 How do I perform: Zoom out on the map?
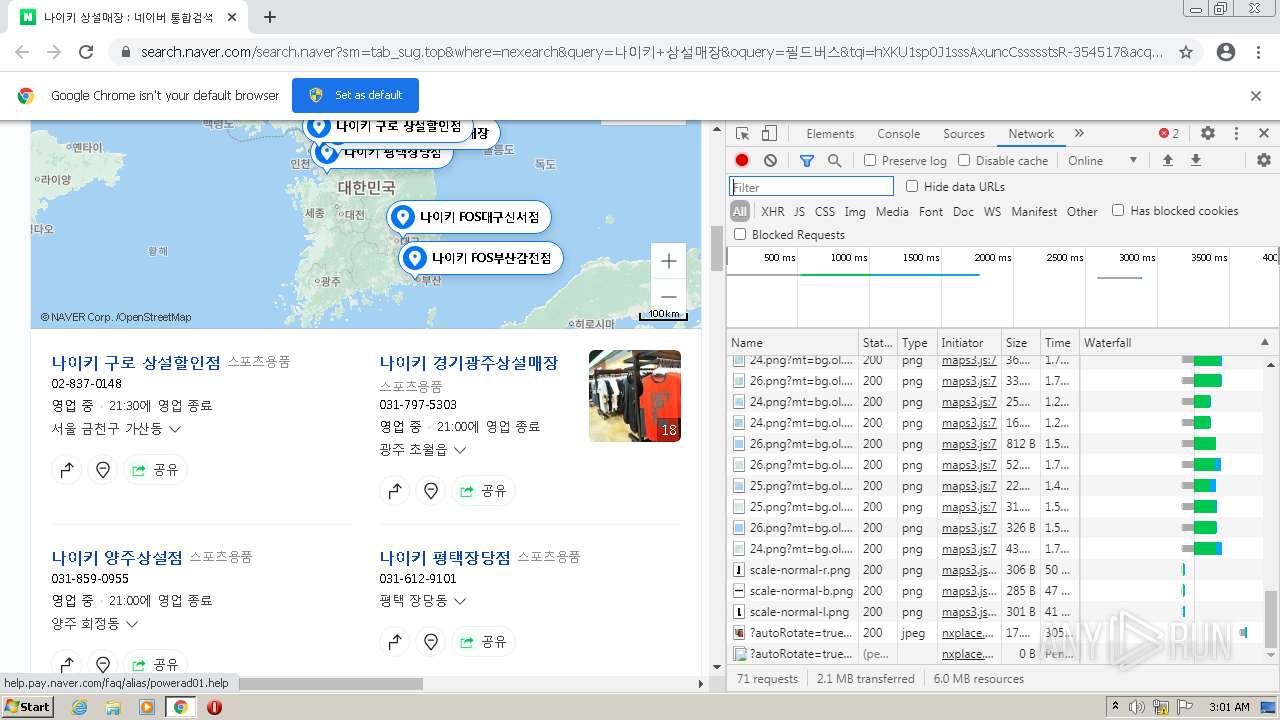coord(669,297)
